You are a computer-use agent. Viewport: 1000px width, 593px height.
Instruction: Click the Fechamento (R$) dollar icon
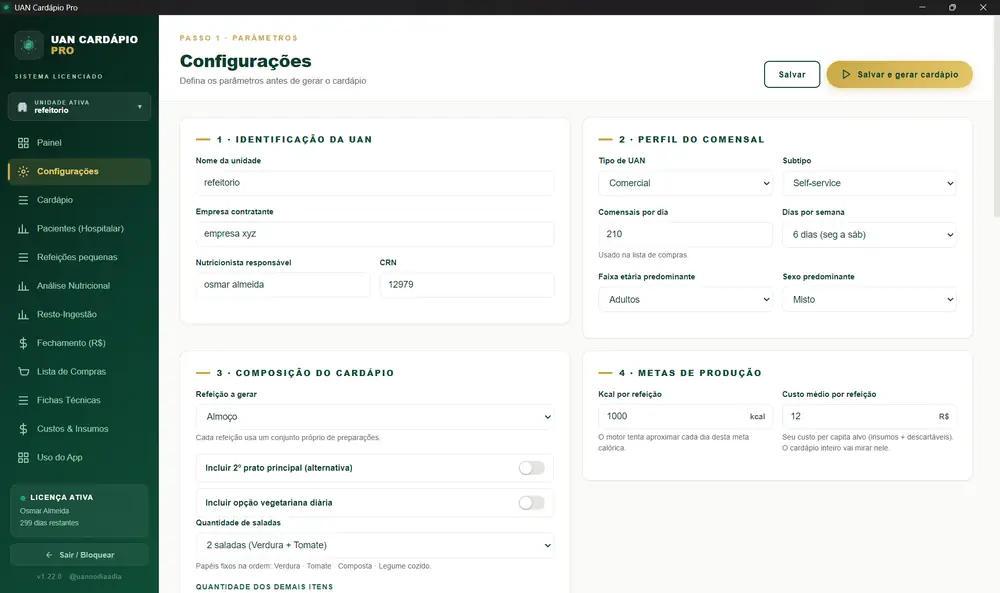pyautogui.click(x=24, y=343)
